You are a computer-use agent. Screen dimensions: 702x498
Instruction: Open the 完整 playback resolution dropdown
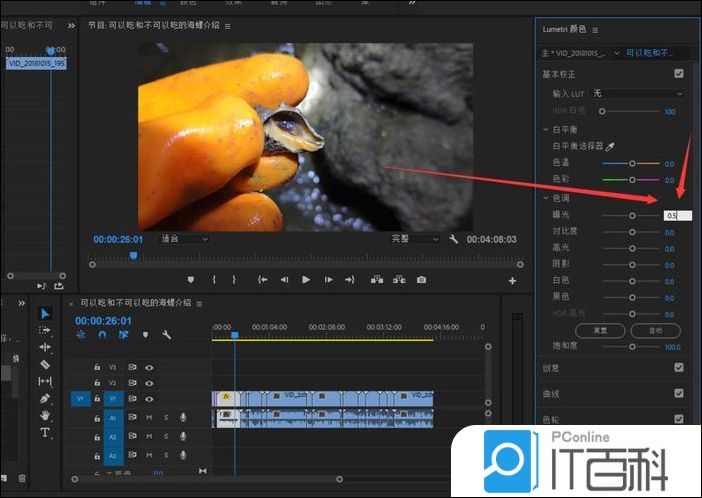(414, 240)
